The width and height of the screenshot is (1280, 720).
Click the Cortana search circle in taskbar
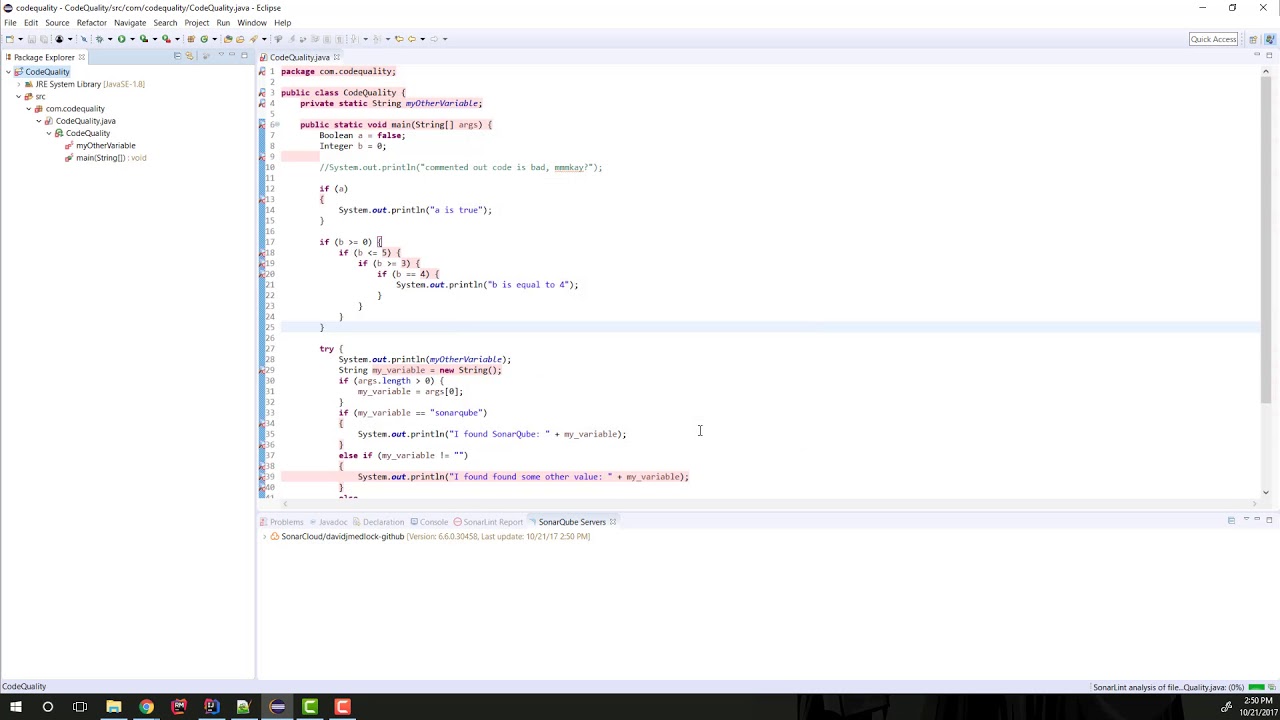pos(47,707)
